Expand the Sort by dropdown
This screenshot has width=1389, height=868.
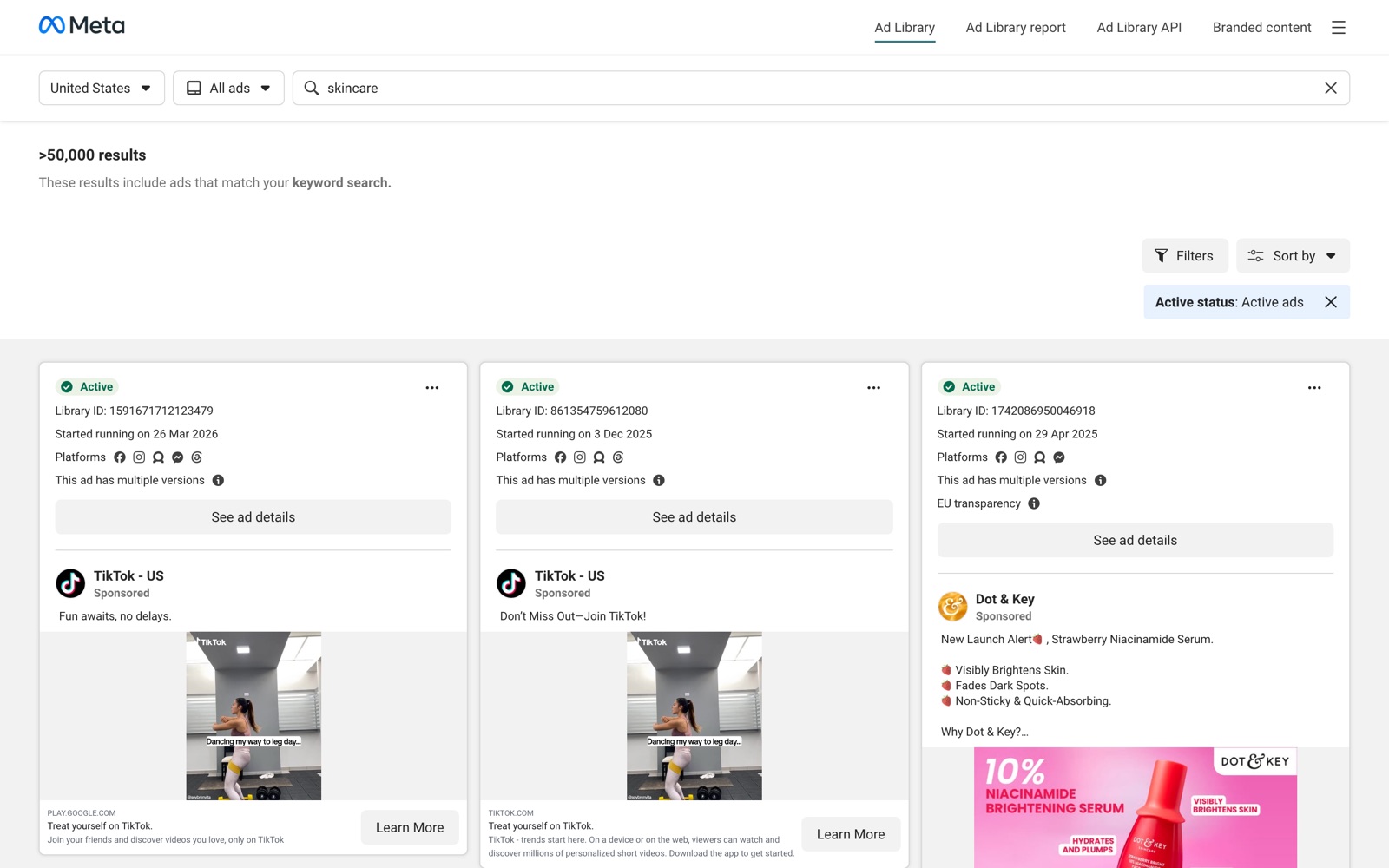pos(1293,256)
